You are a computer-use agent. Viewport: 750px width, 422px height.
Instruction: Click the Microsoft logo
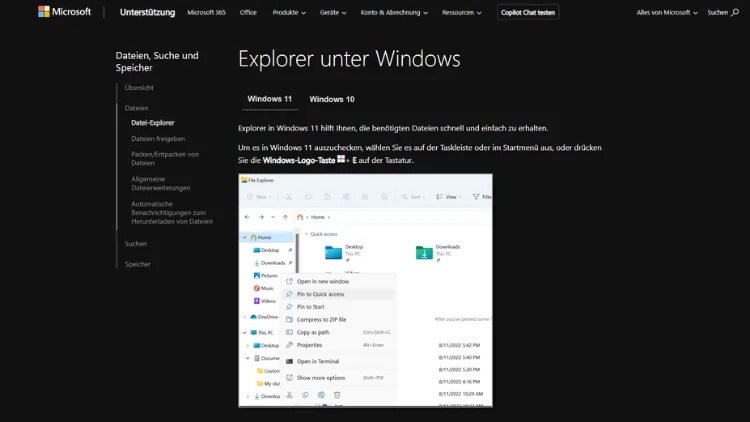(x=64, y=12)
